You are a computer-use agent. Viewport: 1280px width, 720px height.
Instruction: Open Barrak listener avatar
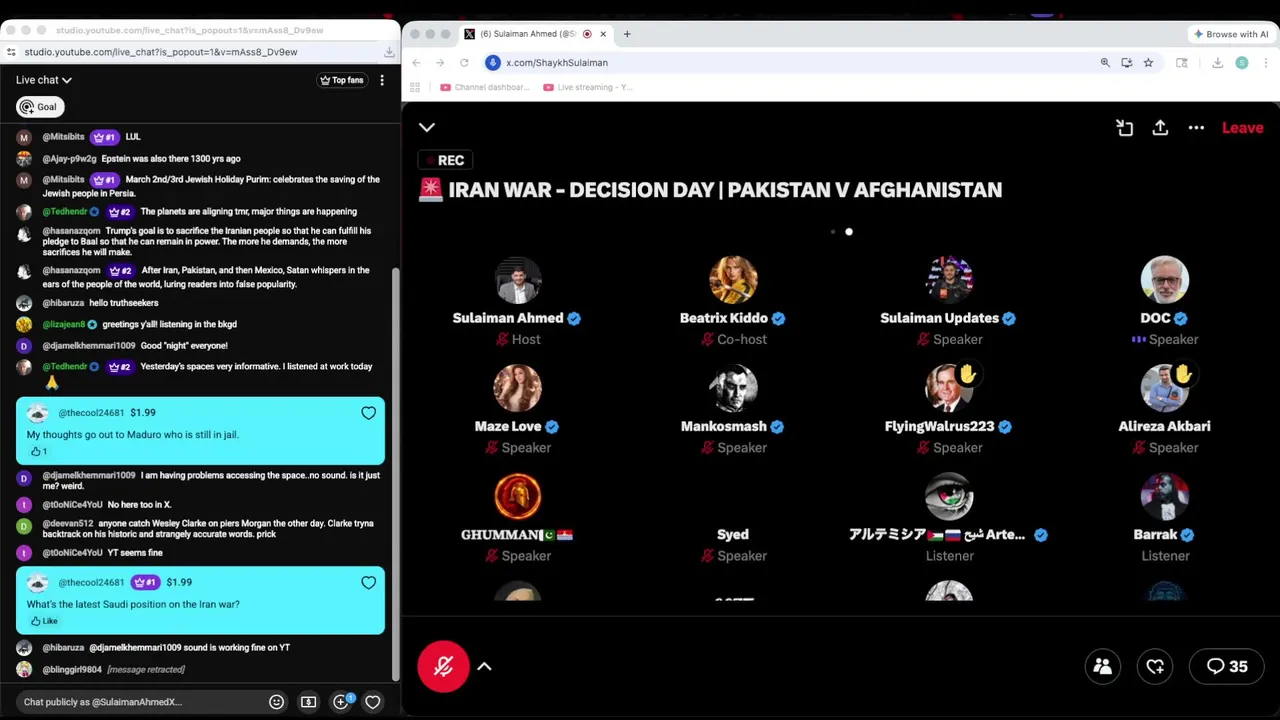pos(1165,496)
